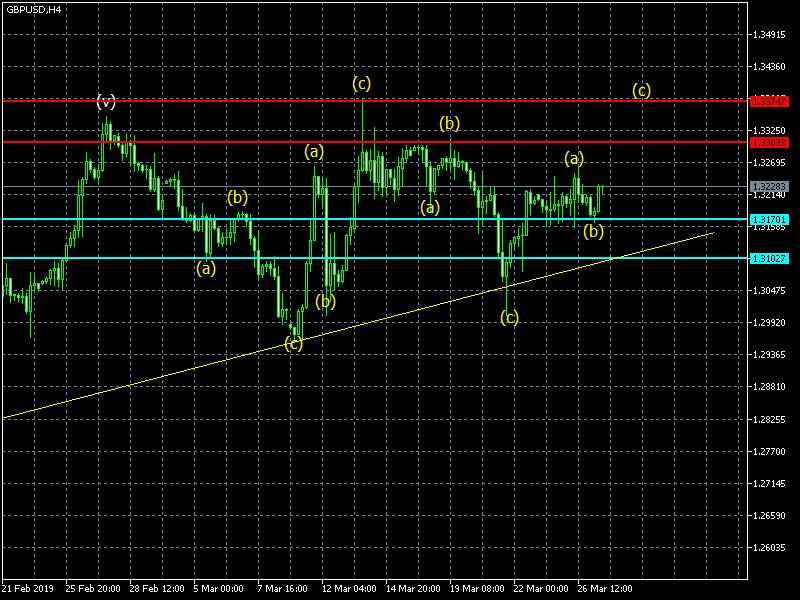This screenshot has width=800, height=600.
Task: Click the 1.29365 price axis label
Action: (769, 355)
